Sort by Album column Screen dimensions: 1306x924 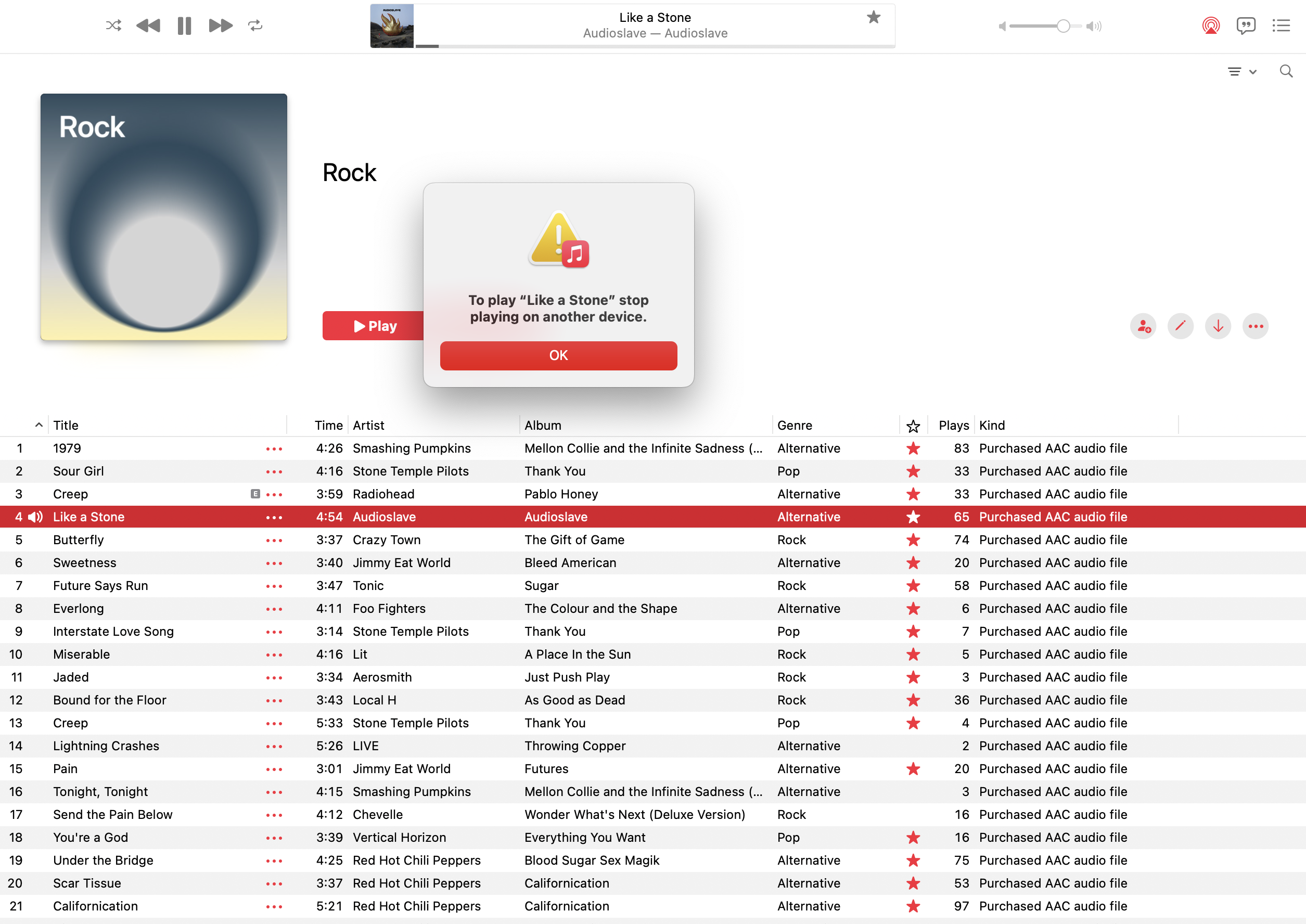point(542,426)
